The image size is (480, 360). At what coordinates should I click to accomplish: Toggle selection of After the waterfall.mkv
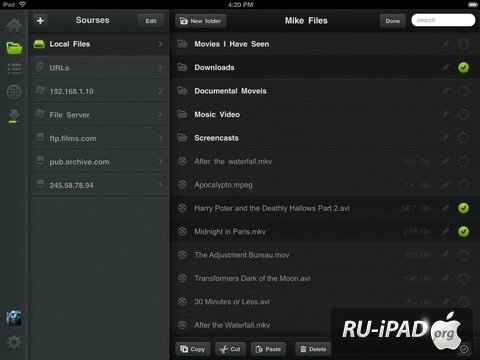(x=463, y=161)
